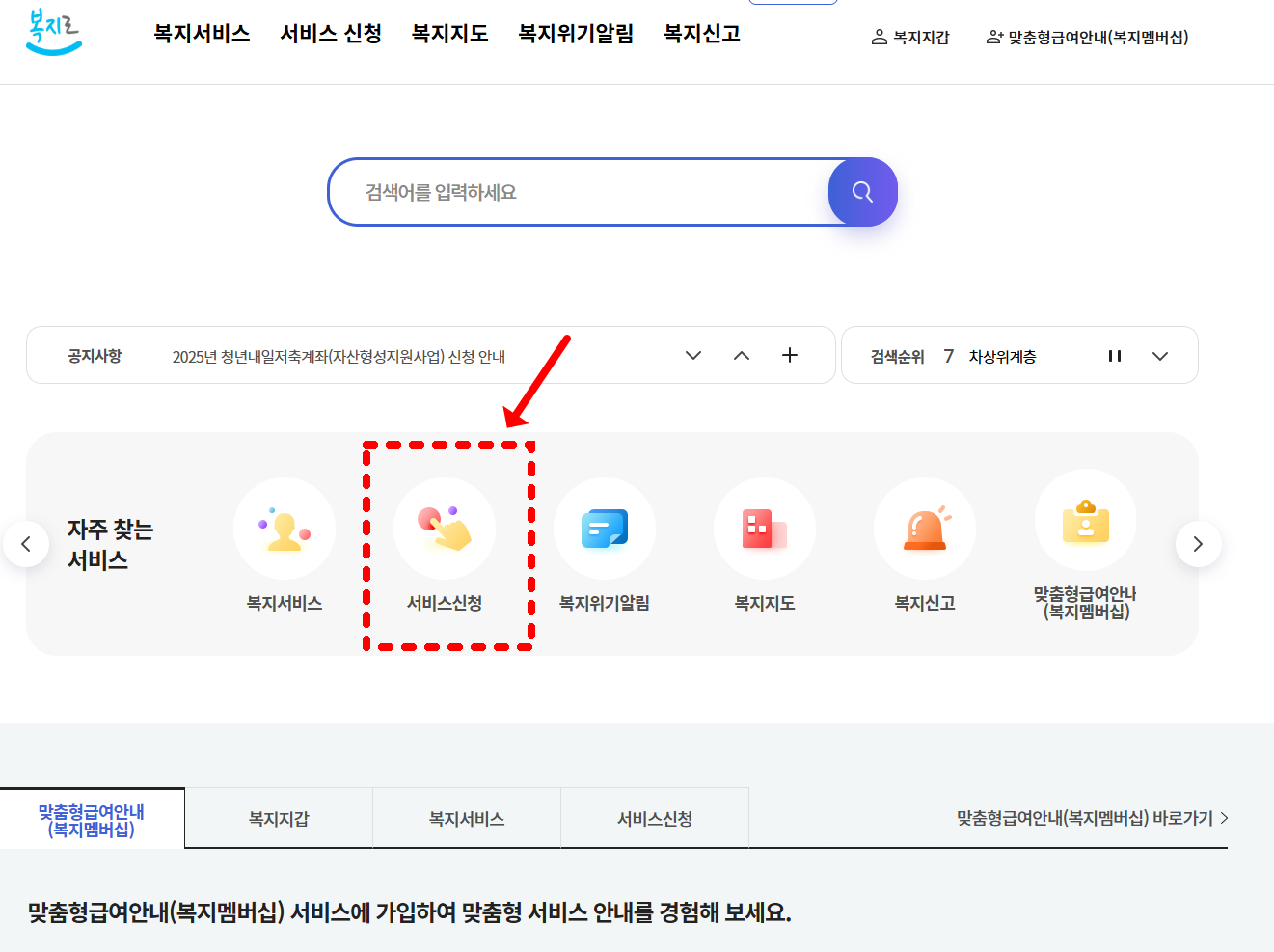Click the notice previous-item up chevron

[741, 355]
